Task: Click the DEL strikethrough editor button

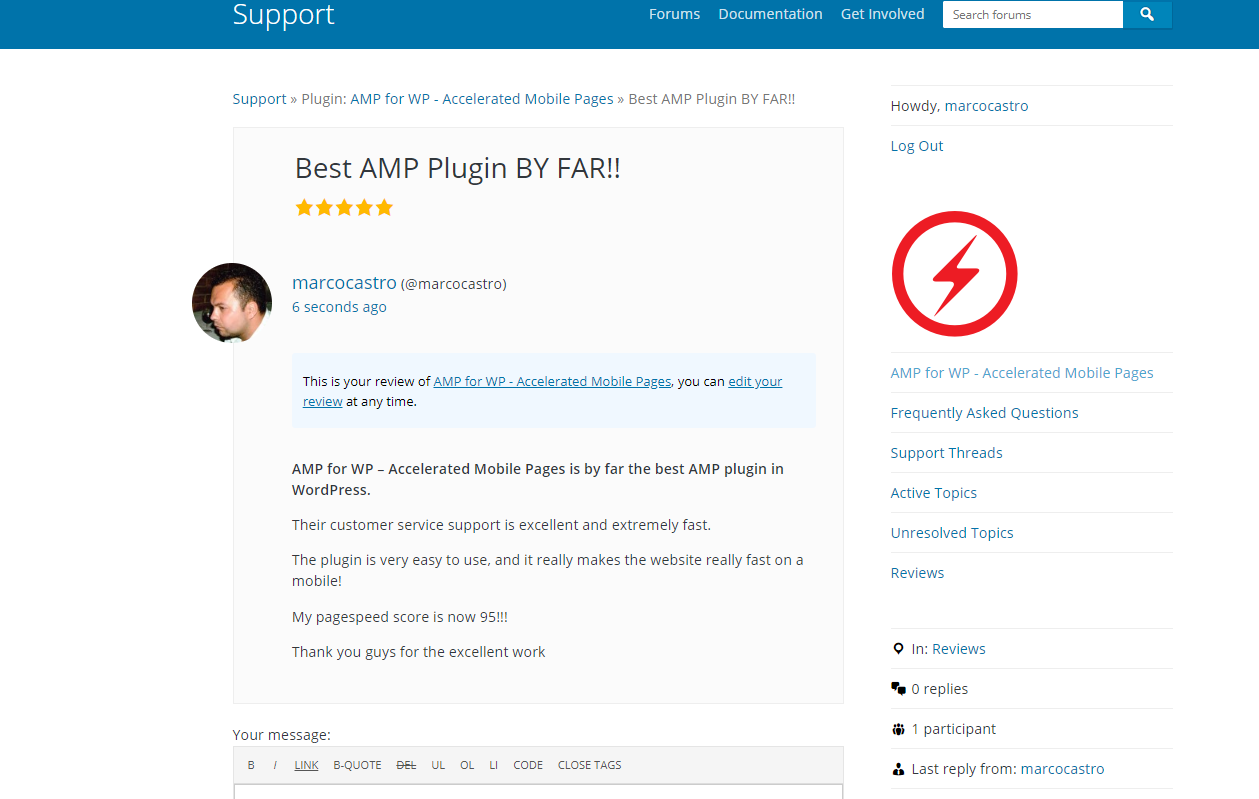Action: 406,765
